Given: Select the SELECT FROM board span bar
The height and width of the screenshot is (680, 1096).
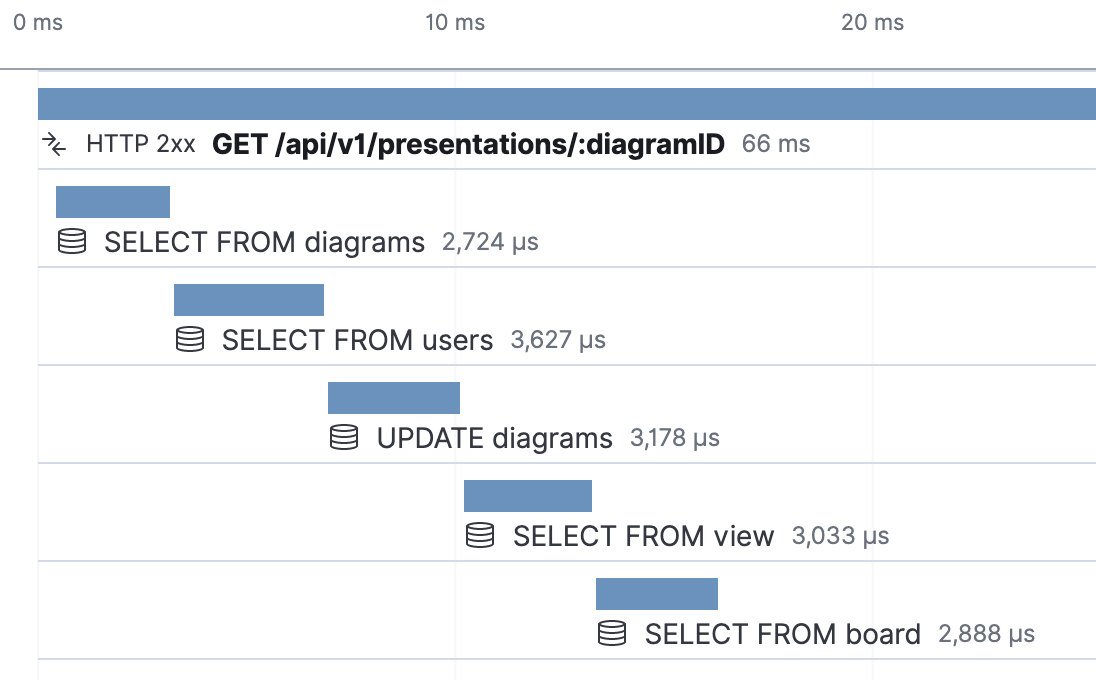Looking at the screenshot, I should point(656,593).
